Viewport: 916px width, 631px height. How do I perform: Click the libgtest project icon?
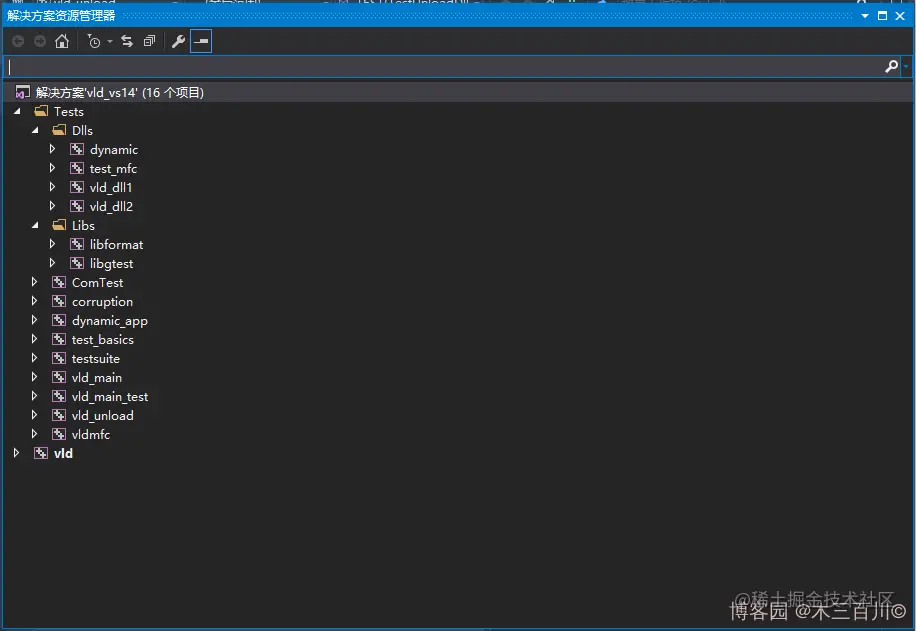[x=77, y=264]
